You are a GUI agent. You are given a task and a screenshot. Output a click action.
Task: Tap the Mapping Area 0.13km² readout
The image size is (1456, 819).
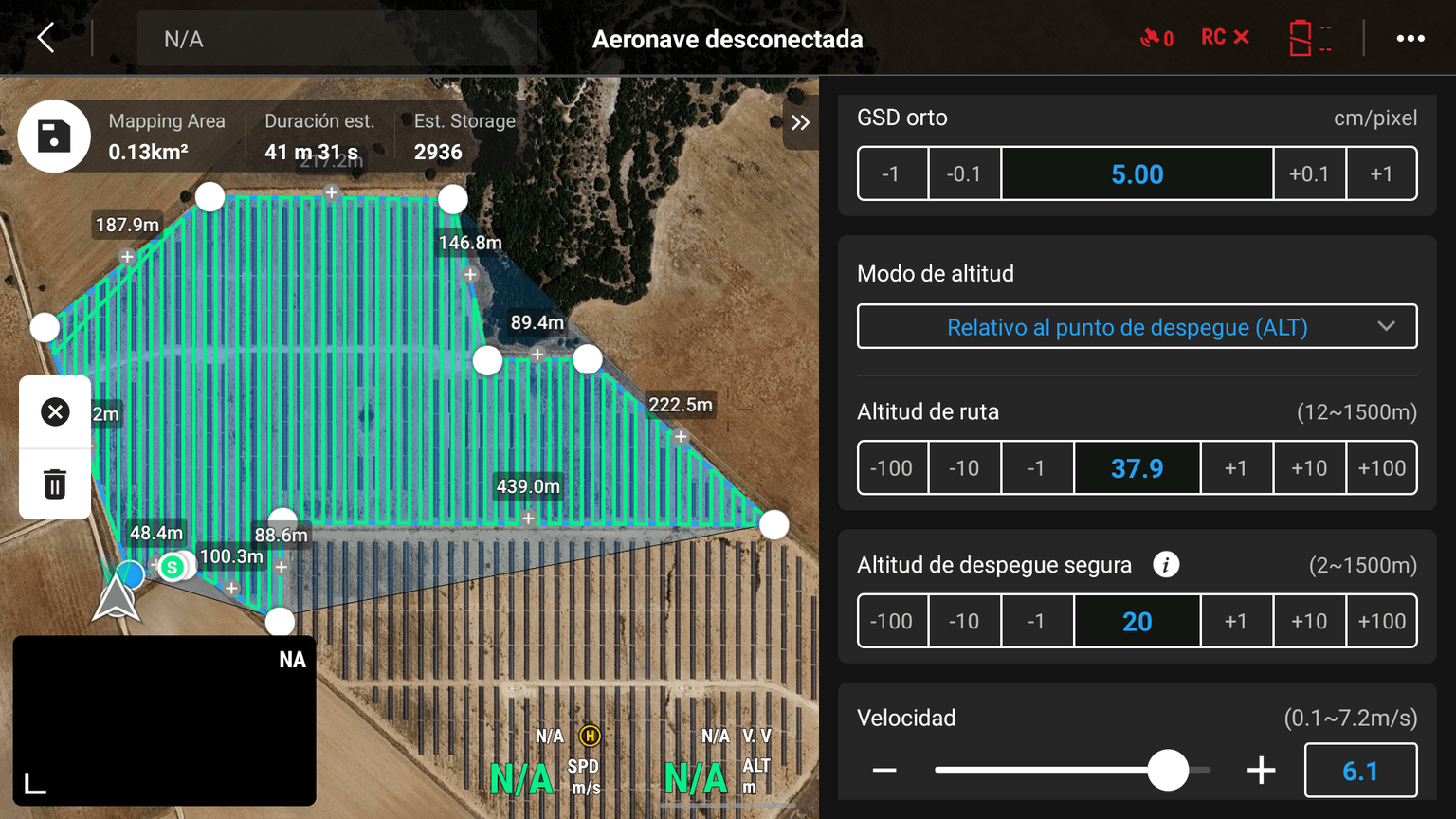[x=167, y=136]
